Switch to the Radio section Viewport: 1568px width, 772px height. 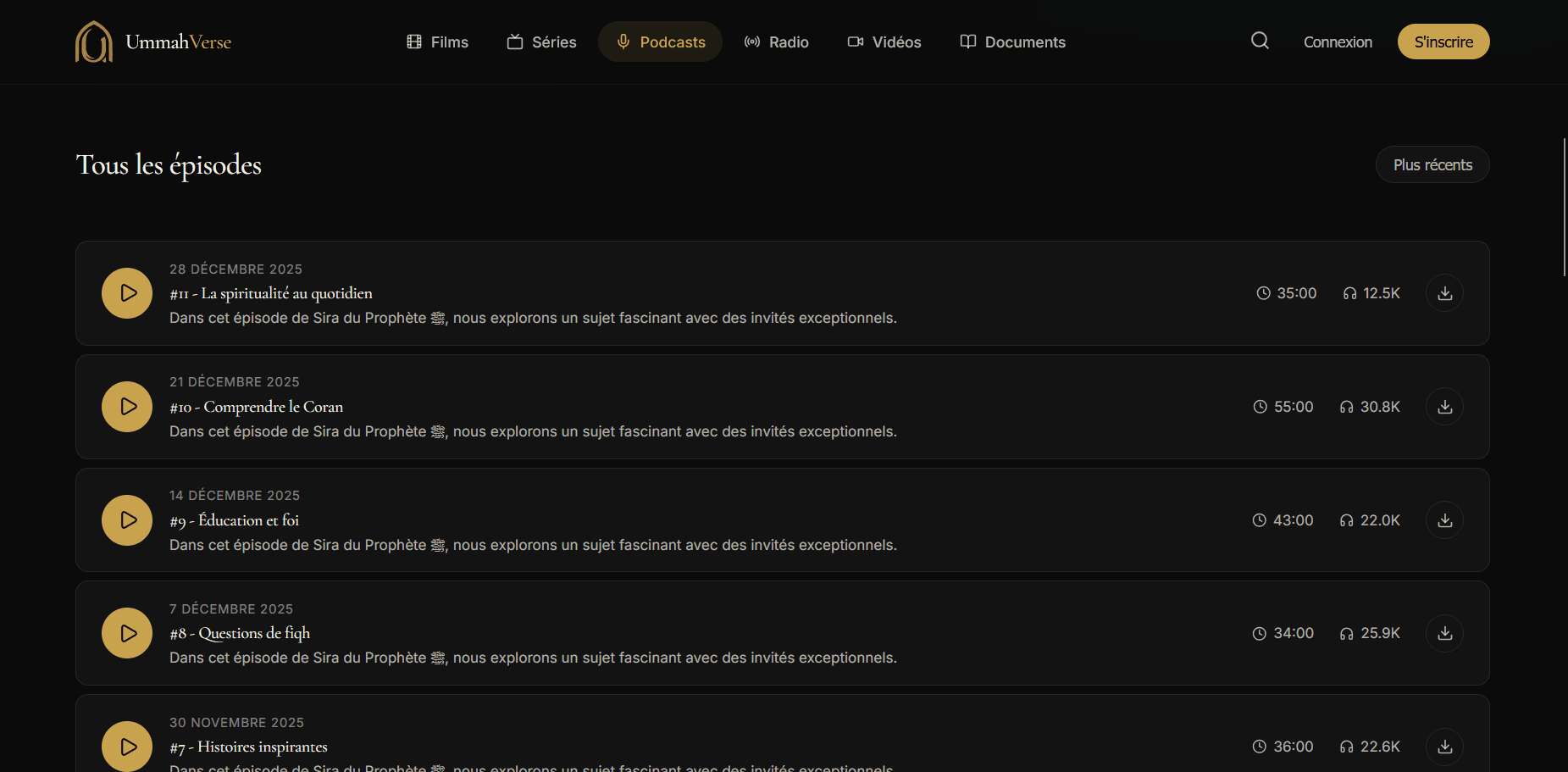(x=776, y=42)
